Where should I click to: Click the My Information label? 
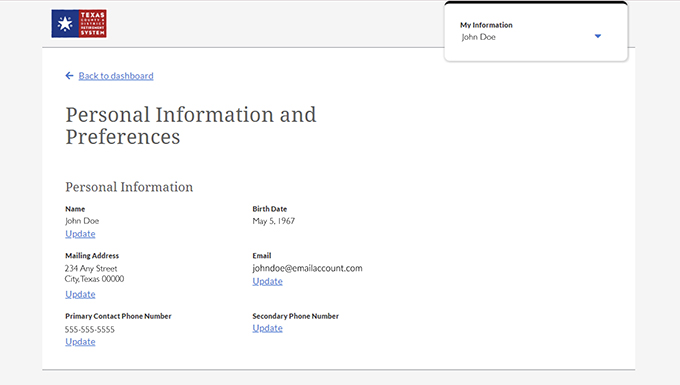[x=486, y=25]
